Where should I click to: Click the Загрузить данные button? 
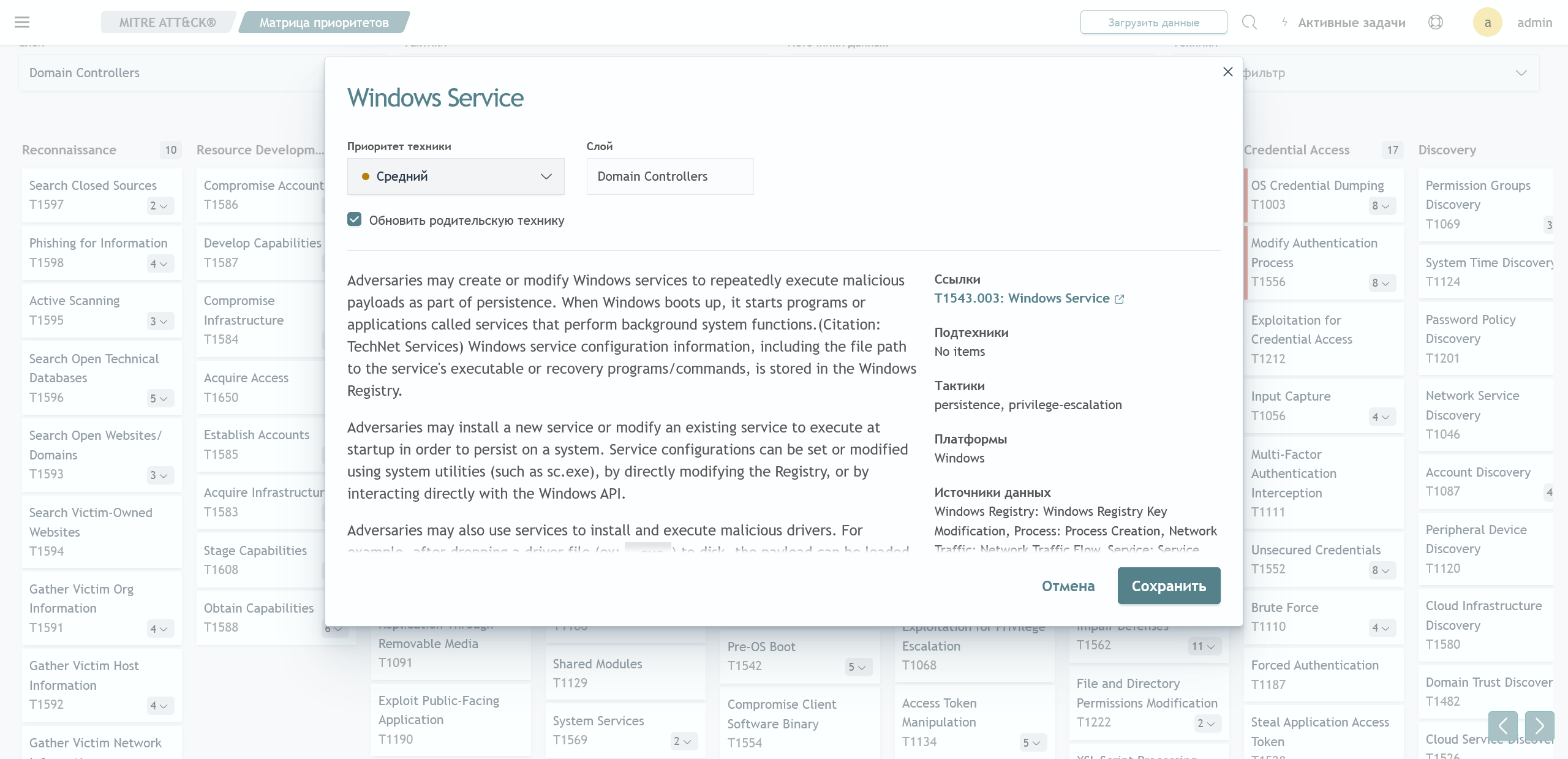[x=1154, y=21]
